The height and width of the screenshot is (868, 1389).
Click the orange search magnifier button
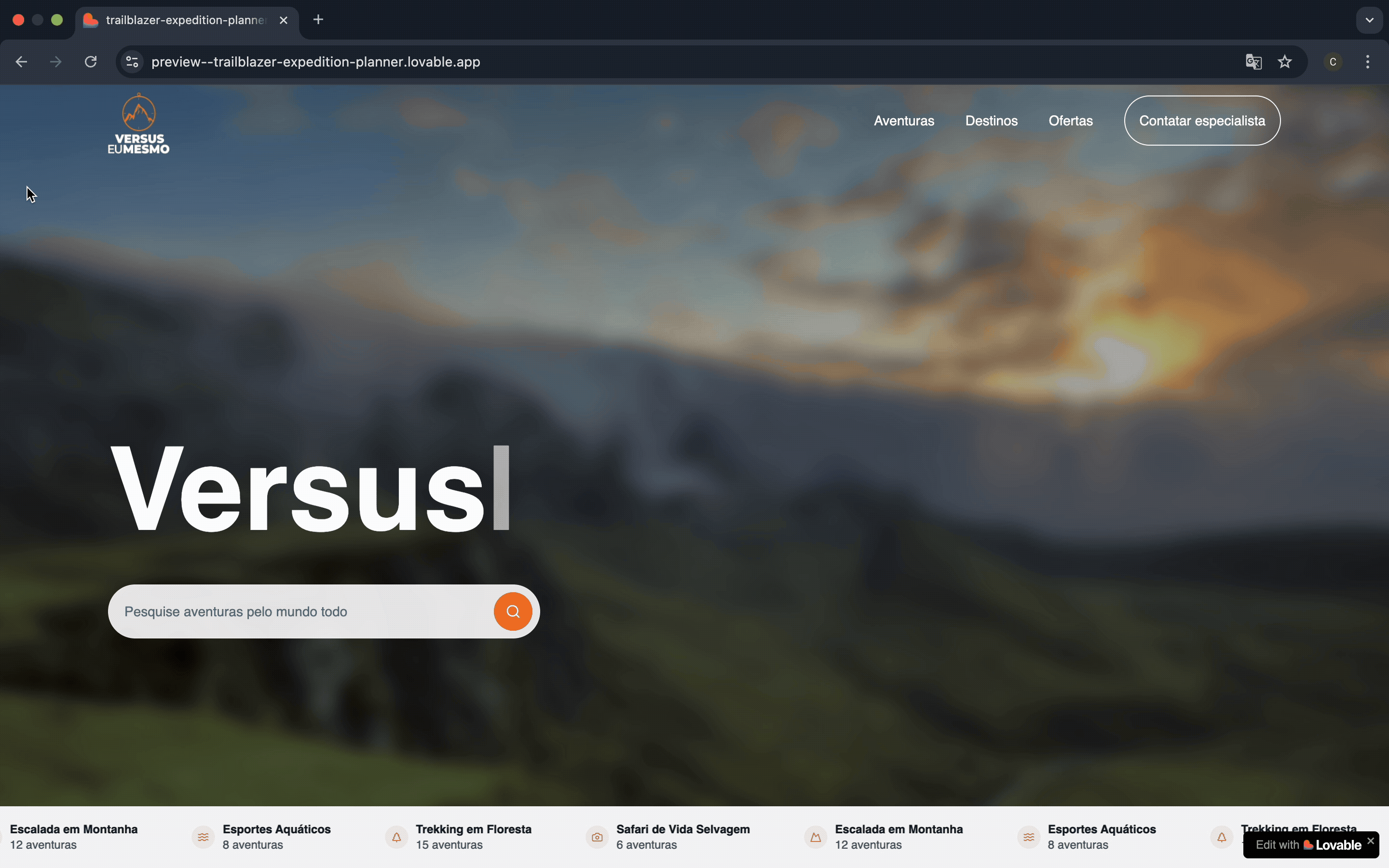513,611
